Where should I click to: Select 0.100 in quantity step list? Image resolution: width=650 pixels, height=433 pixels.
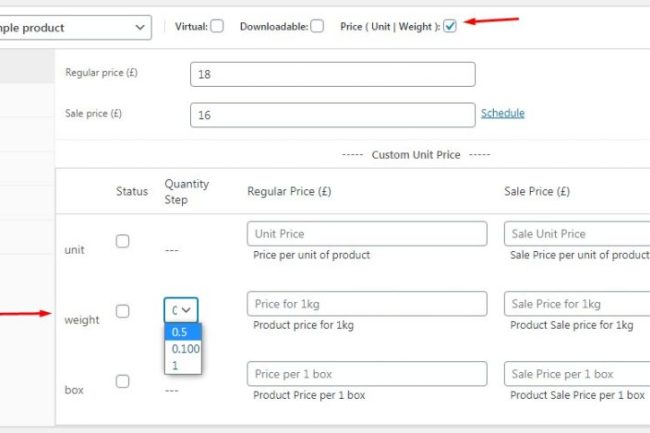tap(185, 349)
